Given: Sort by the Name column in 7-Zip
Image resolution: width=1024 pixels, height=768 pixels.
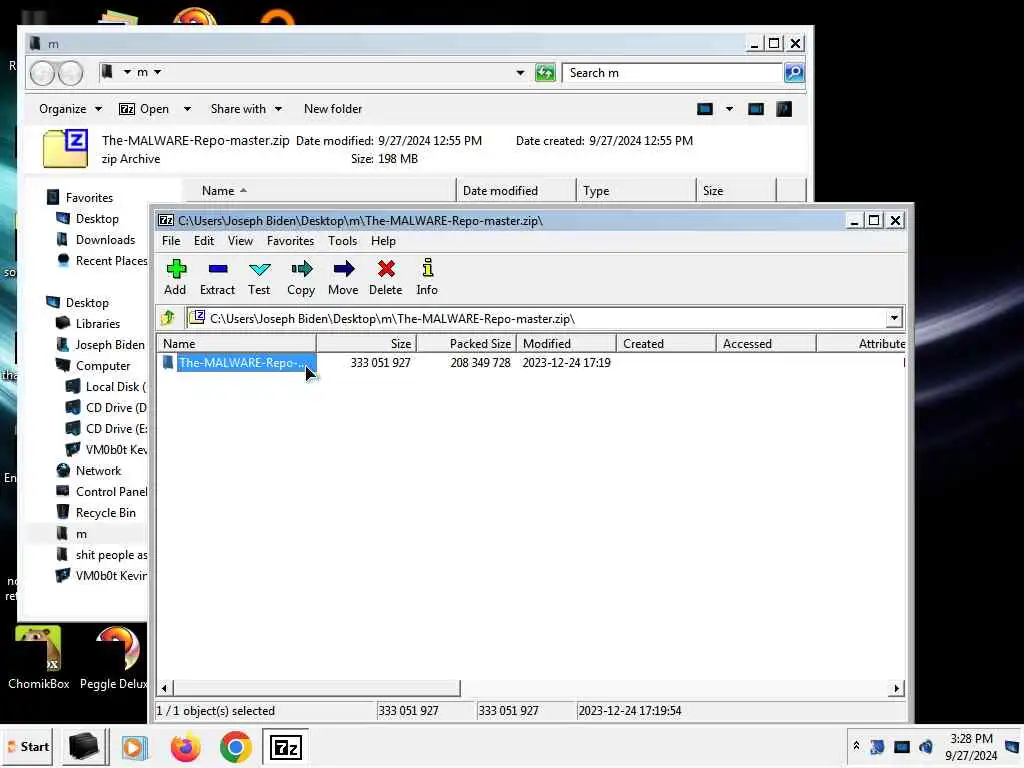Looking at the screenshot, I should click(236, 344).
